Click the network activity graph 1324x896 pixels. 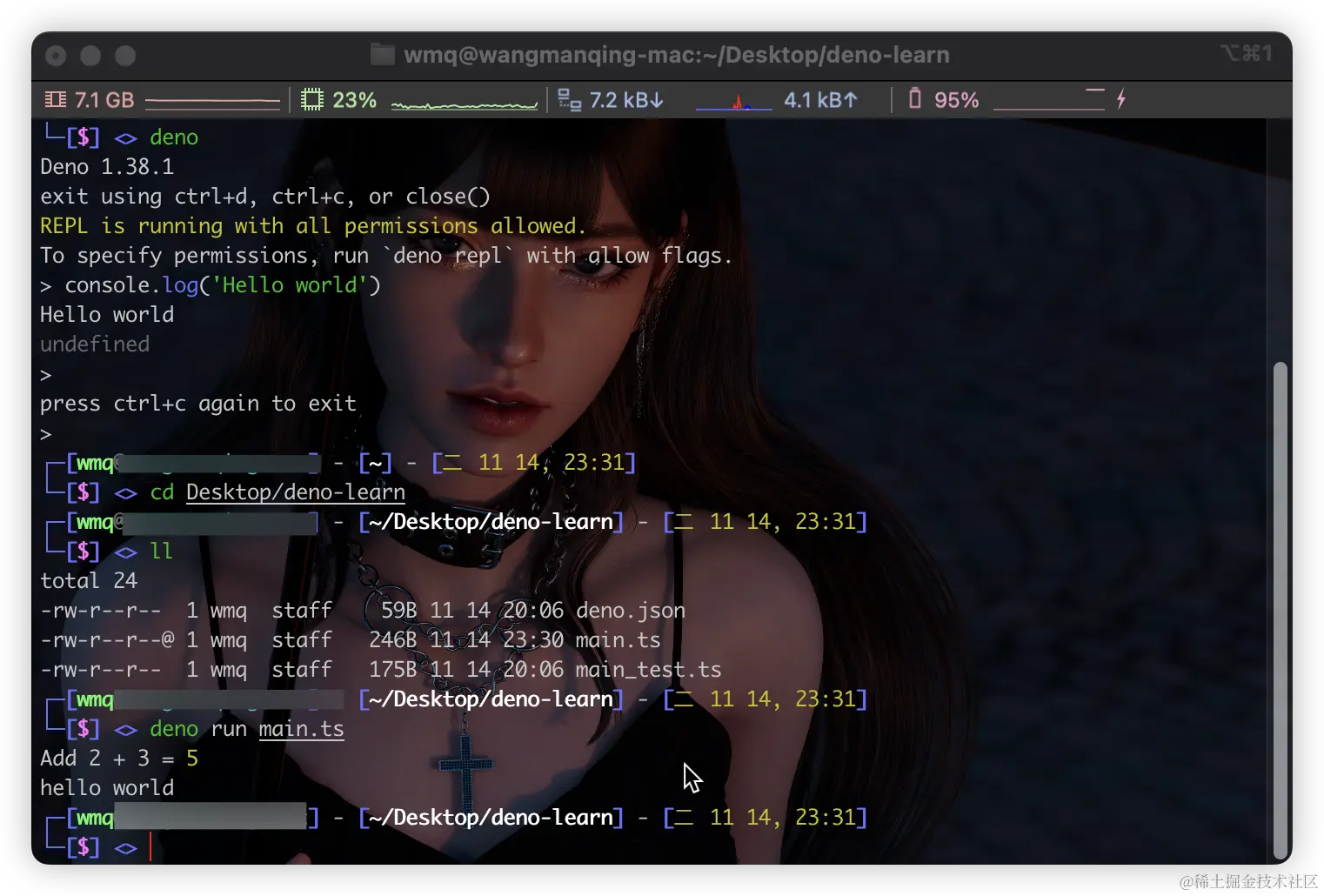point(734,103)
